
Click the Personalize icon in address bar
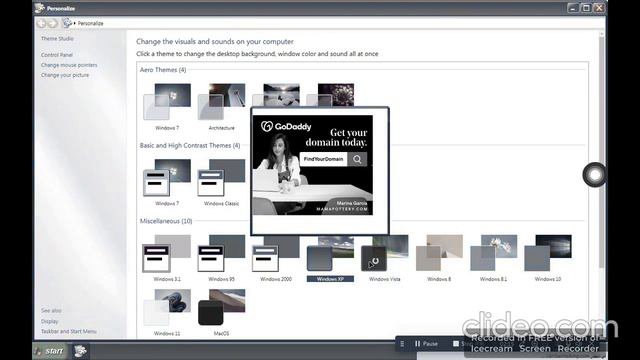pyautogui.click(x=67, y=23)
